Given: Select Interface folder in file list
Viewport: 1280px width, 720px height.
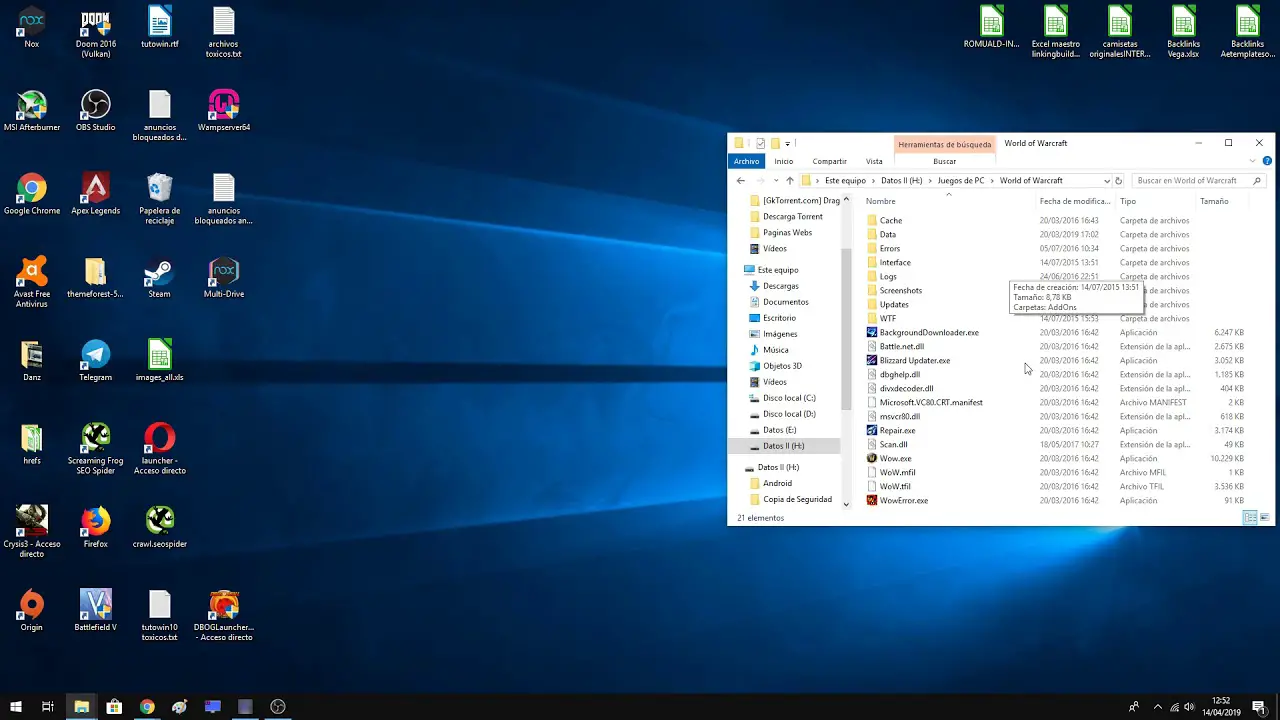Looking at the screenshot, I should click(895, 262).
